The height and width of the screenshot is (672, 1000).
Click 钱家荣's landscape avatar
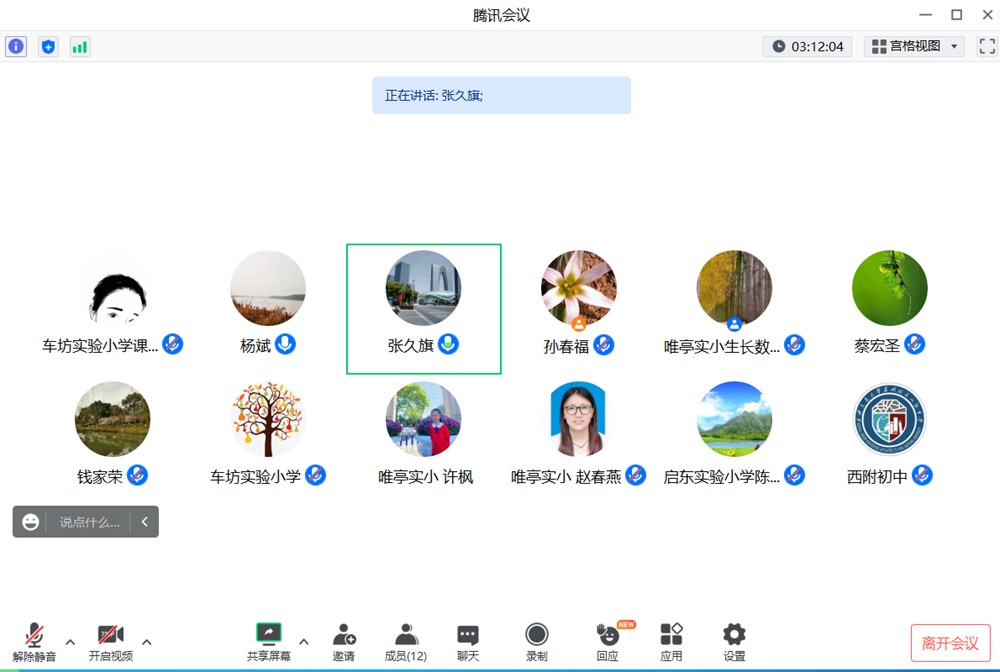pyautogui.click(x=112, y=419)
